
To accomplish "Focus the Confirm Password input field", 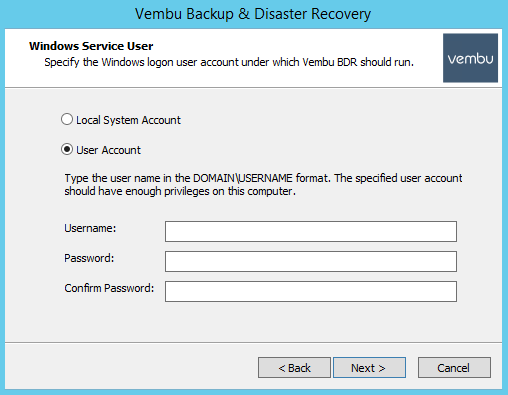I will [311, 291].
